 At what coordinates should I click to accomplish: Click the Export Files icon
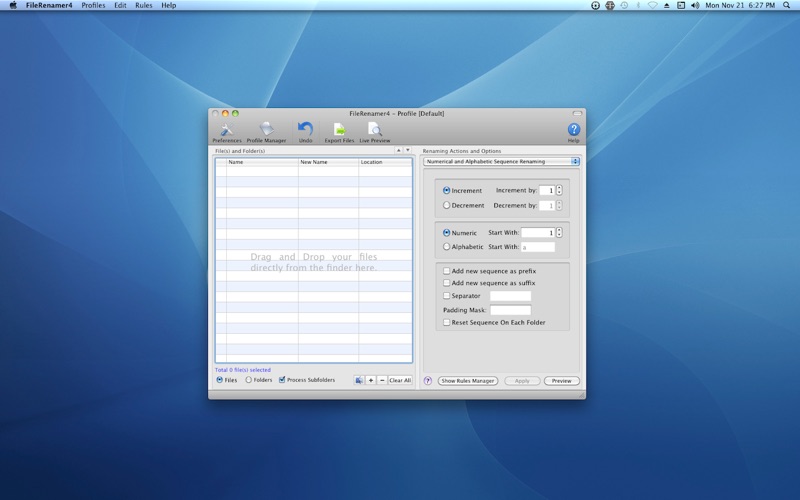[x=339, y=129]
